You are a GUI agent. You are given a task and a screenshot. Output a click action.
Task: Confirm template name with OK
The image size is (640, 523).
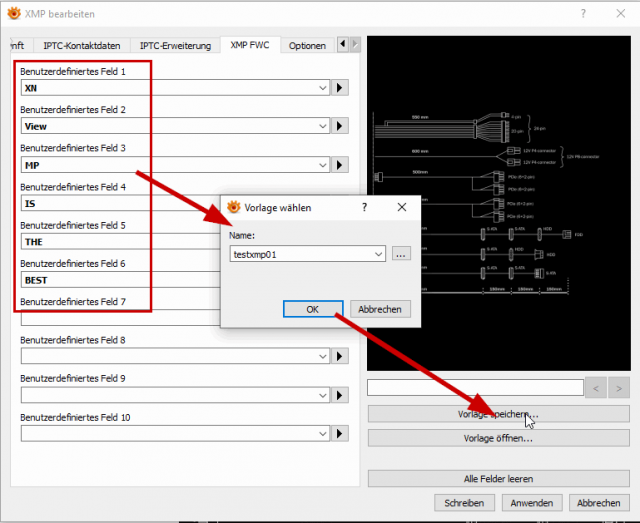313,309
